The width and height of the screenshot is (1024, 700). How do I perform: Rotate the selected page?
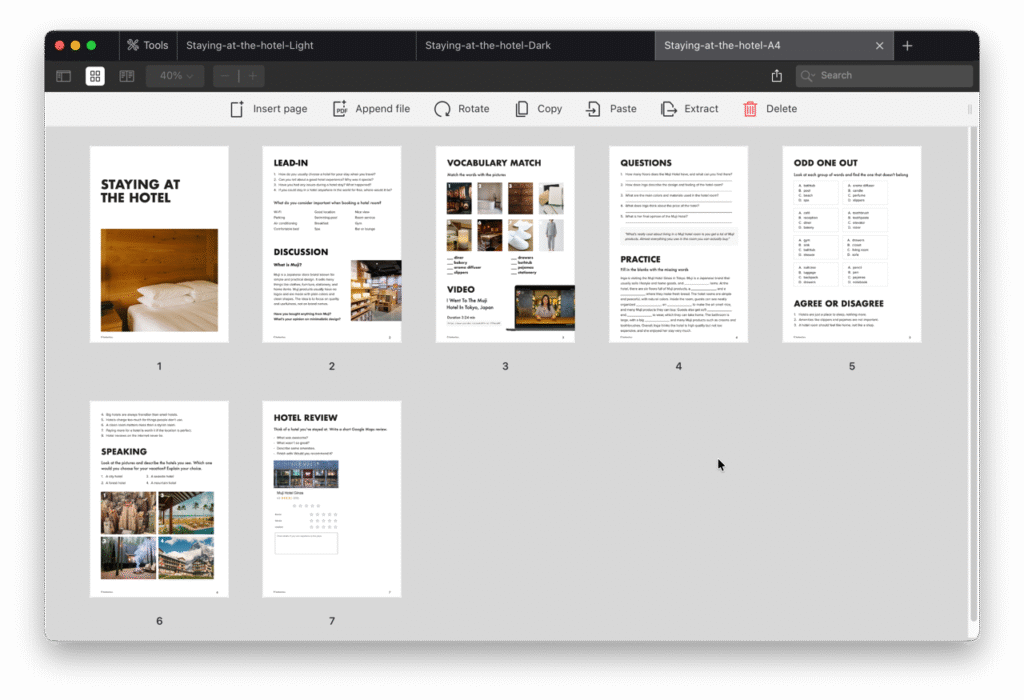click(442, 109)
